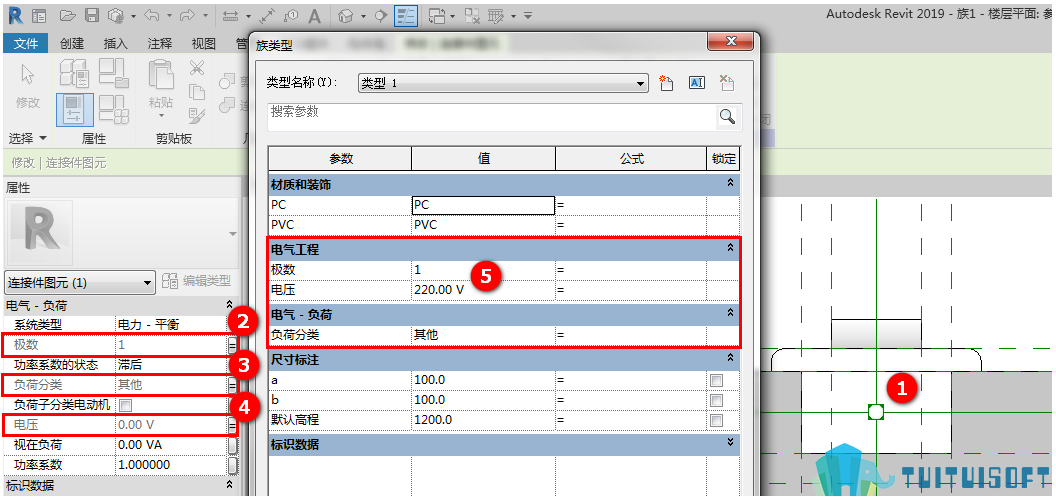The width and height of the screenshot is (1056, 499).
Task: Click the 搜索参数 input field
Action: (x=492, y=117)
